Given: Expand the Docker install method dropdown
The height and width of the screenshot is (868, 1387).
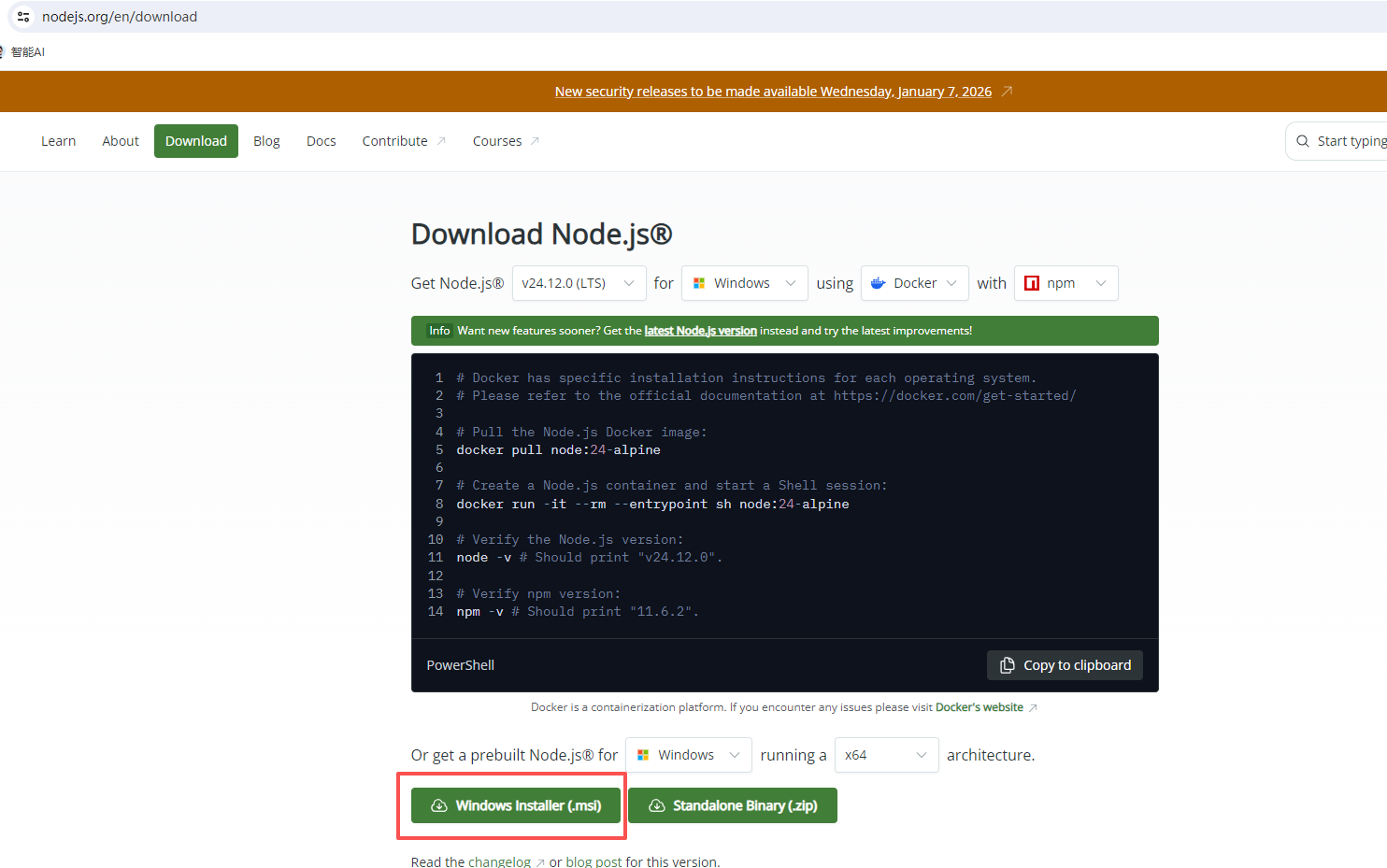Looking at the screenshot, I should coord(914,283).
